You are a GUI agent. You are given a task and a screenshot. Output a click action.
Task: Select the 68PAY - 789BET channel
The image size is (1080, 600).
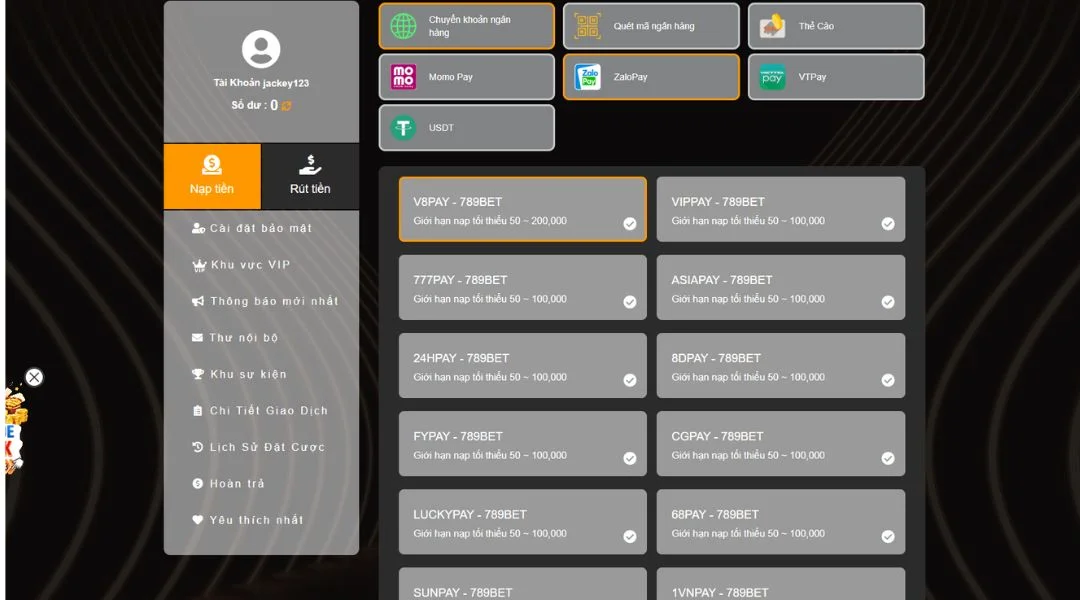pos(780,522)
